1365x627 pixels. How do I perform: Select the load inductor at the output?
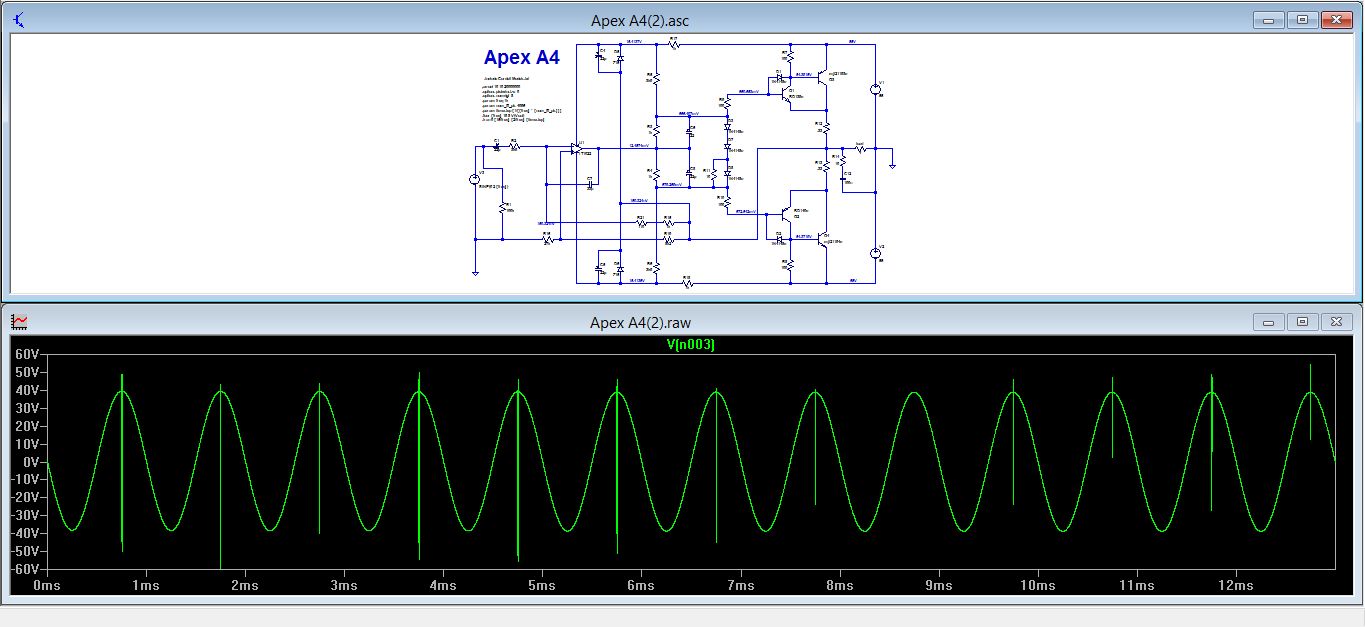[861, 148]
